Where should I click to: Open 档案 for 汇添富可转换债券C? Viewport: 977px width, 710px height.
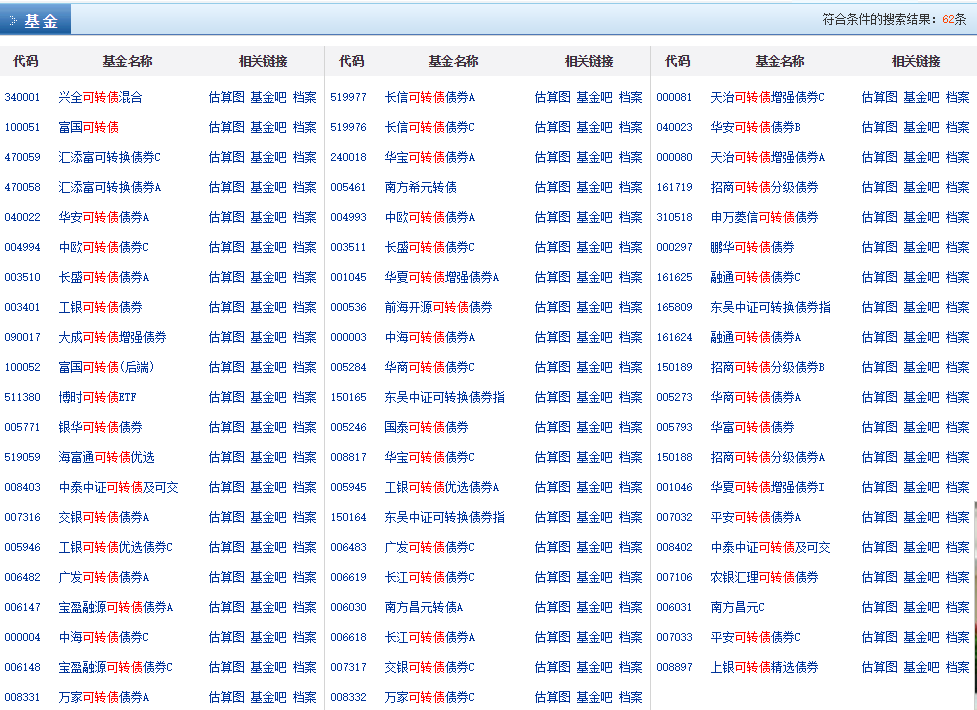click(304, 157)
